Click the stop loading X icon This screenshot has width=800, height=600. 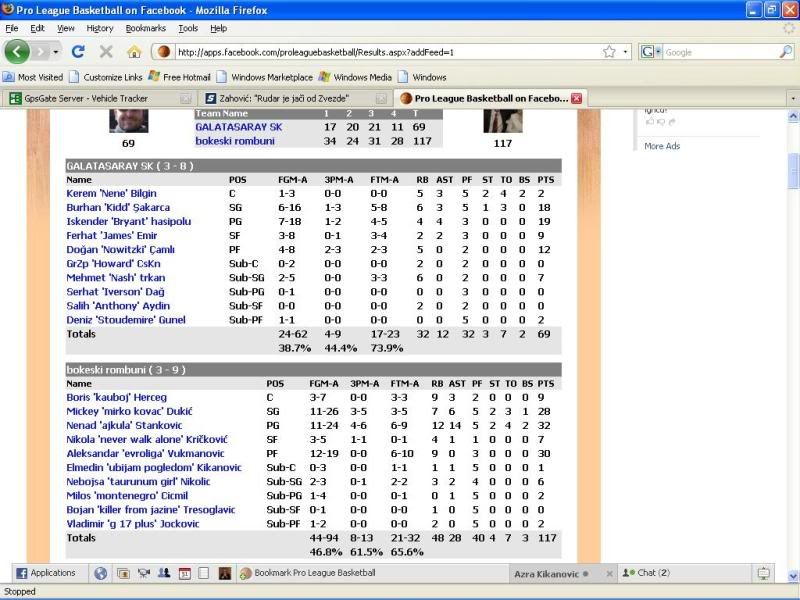coord(105,51)
